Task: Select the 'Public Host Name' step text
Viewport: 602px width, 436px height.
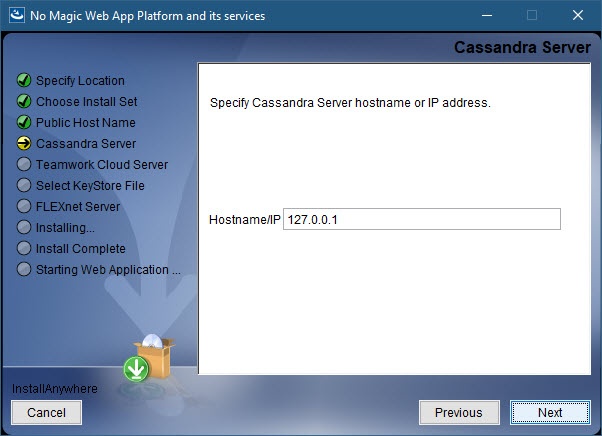Action: (86, 123)
